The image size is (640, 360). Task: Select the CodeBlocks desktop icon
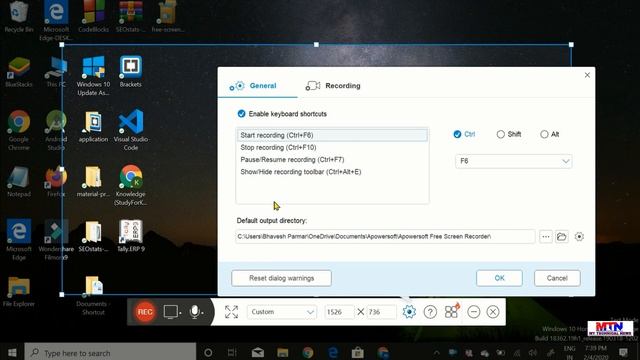(x=93, y=17)
